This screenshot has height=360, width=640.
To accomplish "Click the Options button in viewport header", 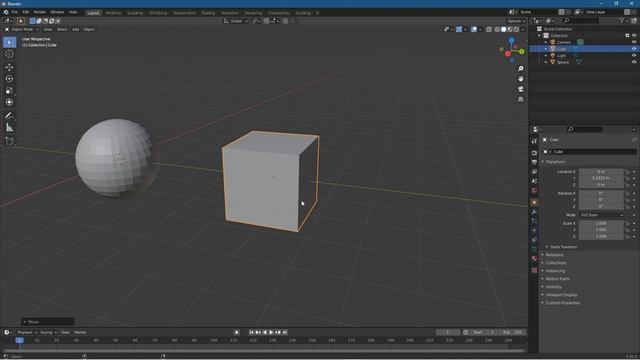I will pos(516,21).
